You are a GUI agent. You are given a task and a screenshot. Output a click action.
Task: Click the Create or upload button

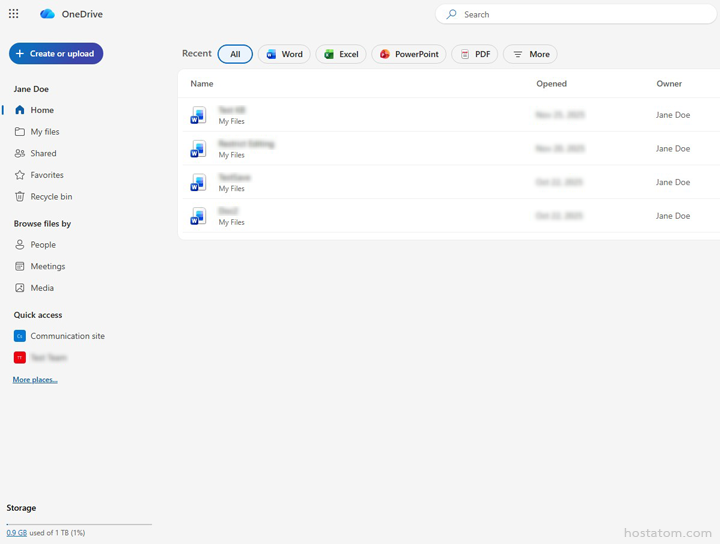click(56, 54)
